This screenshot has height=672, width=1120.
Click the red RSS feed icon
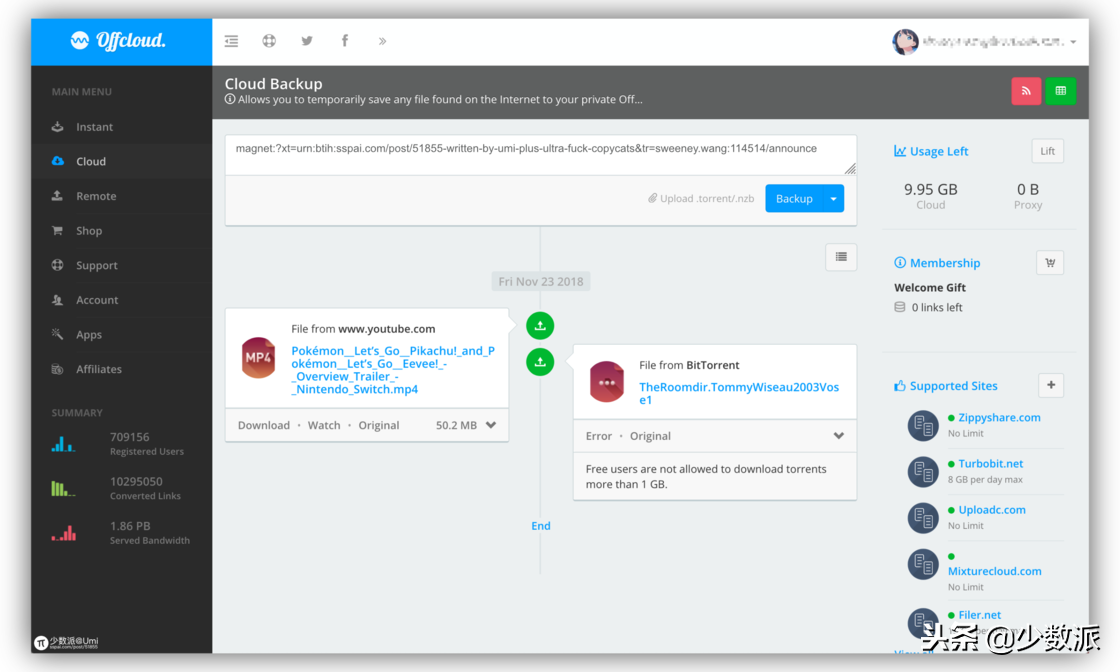pyautogui.click(x=1026, y=91)
